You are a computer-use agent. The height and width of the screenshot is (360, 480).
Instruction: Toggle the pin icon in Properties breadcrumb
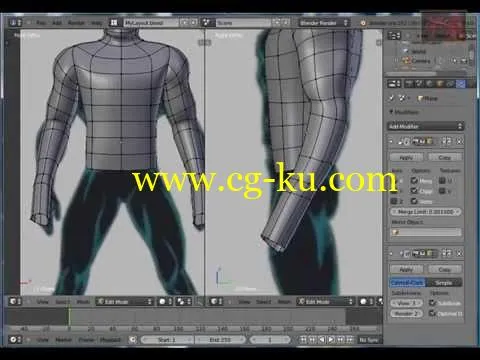[x=391, y=98]
